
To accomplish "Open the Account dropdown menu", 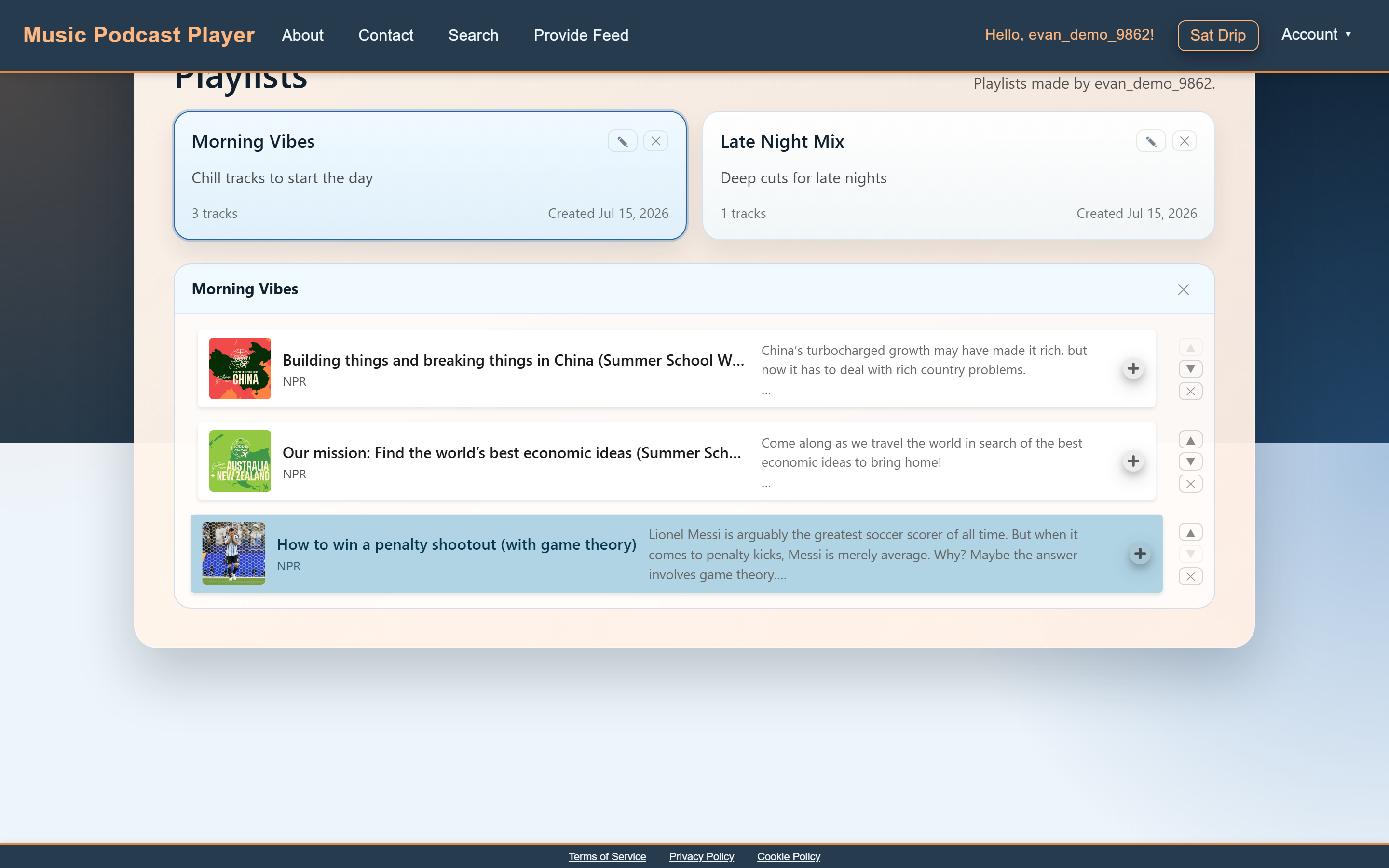I will point(1316,34).
